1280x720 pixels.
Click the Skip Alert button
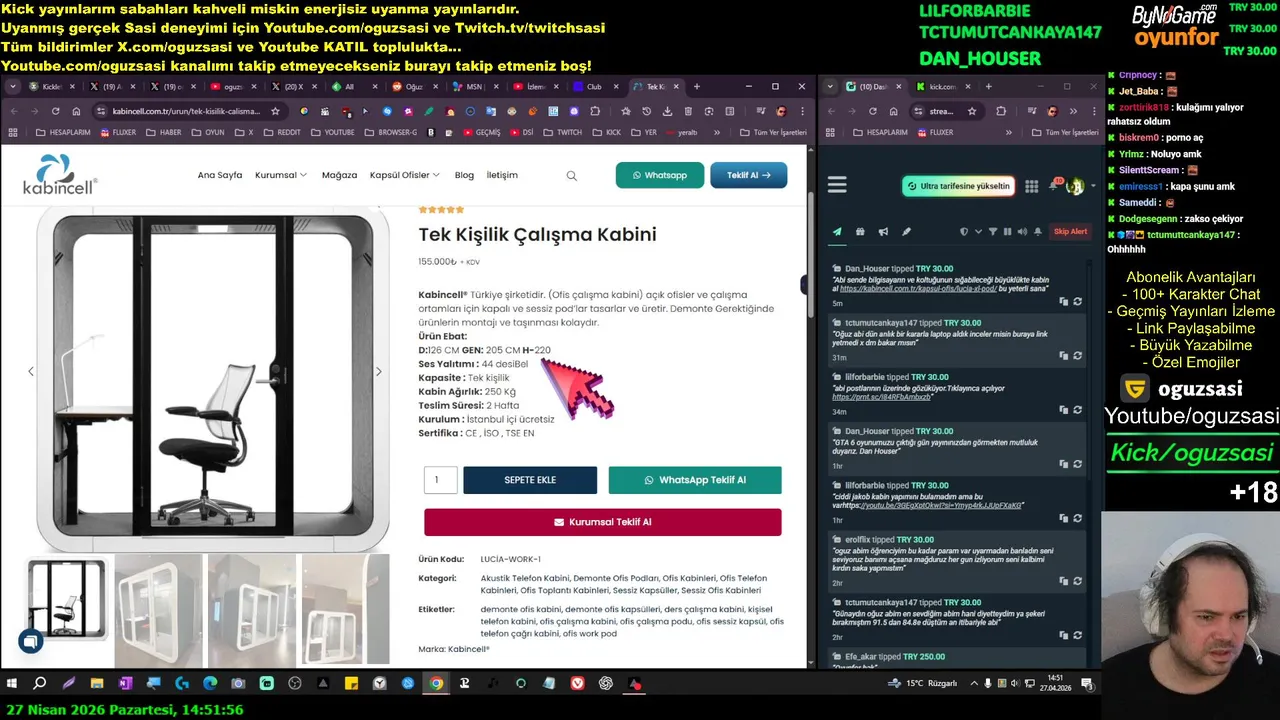click(1070, 231)
